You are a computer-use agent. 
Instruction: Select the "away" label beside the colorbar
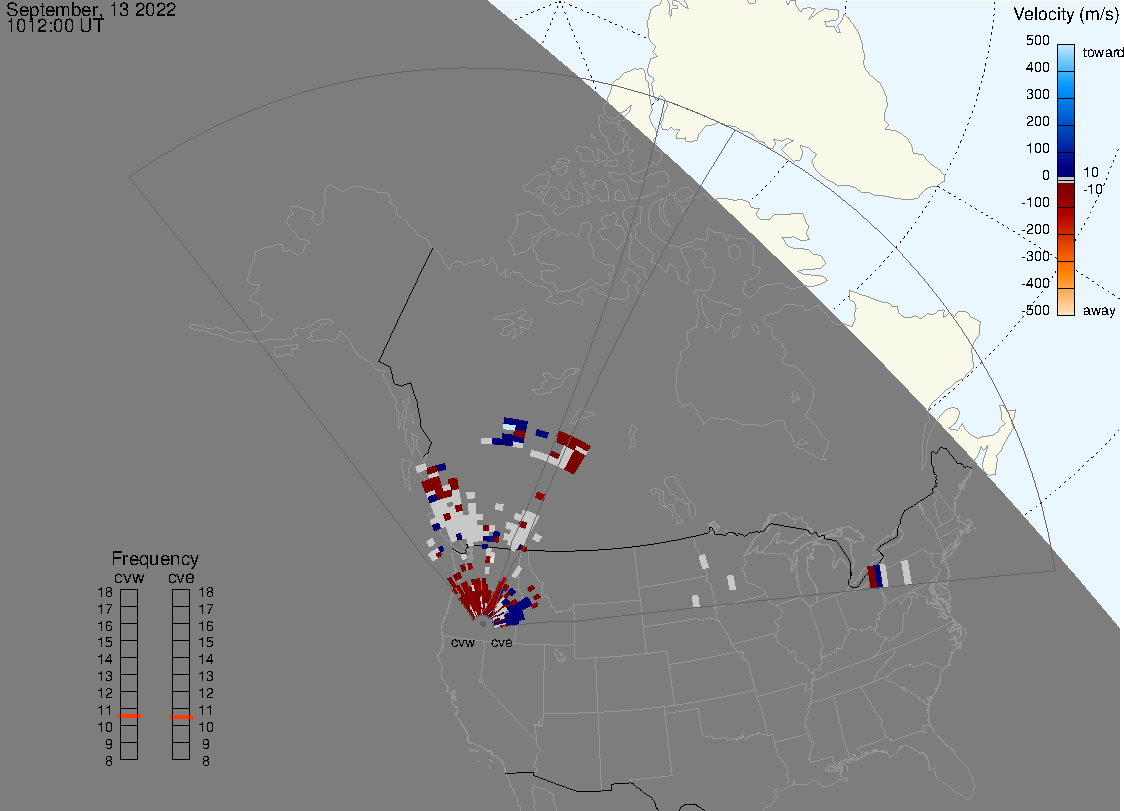pyautogui.click(x=1099, y=310)
